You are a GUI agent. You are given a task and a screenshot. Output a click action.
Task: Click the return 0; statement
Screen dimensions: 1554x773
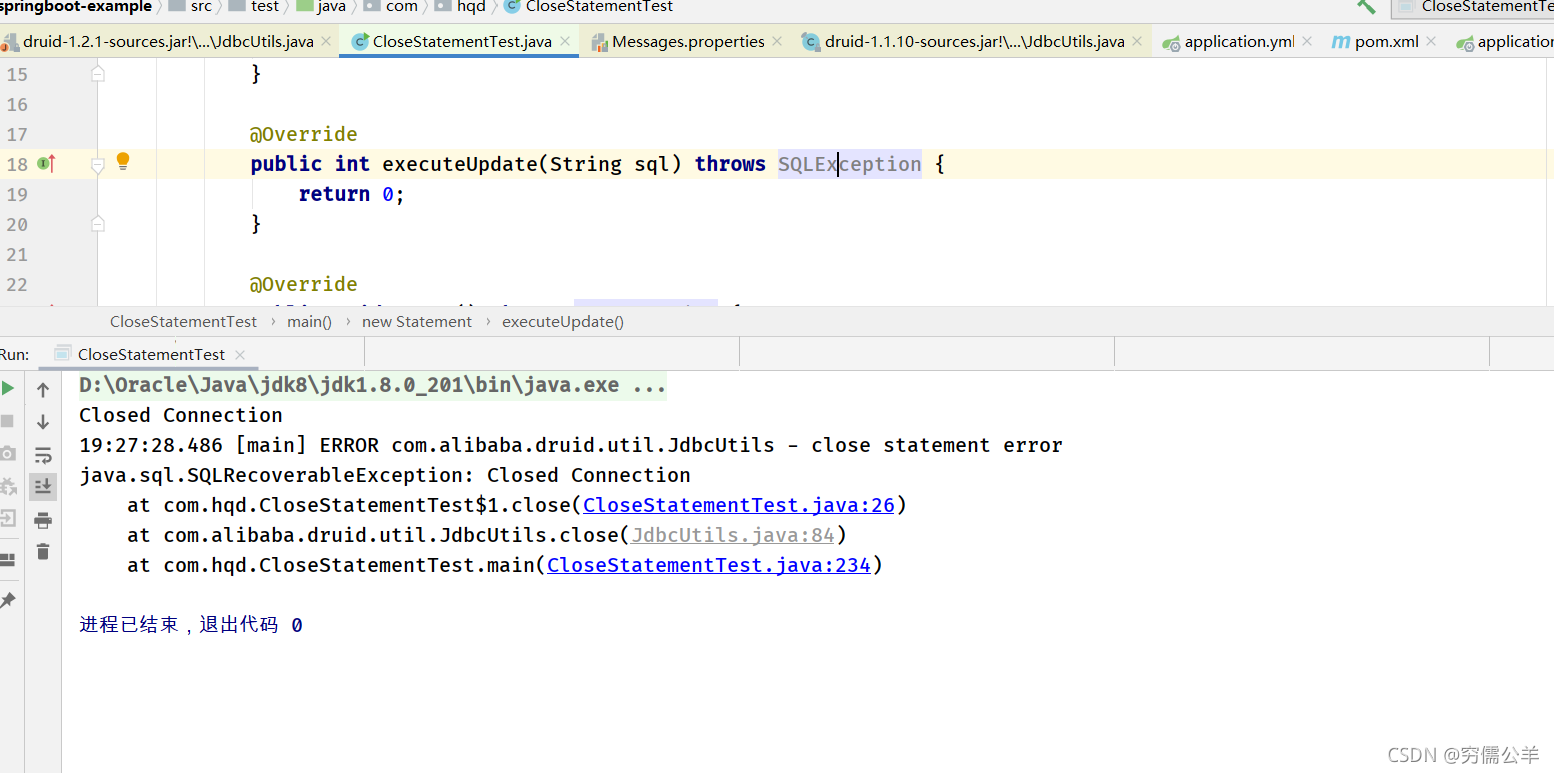[x=352, y=194]
